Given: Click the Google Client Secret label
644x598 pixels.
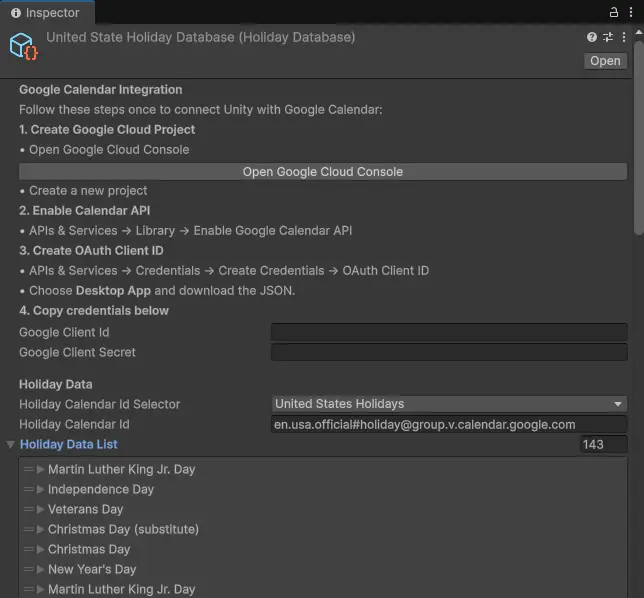Looking at the screenshot, I should [x=77, y=352].
